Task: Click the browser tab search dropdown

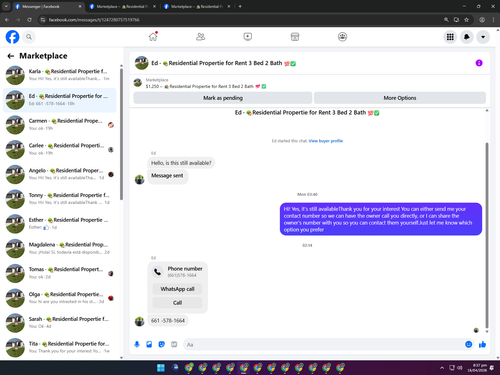Action: (x=6, y=6)
